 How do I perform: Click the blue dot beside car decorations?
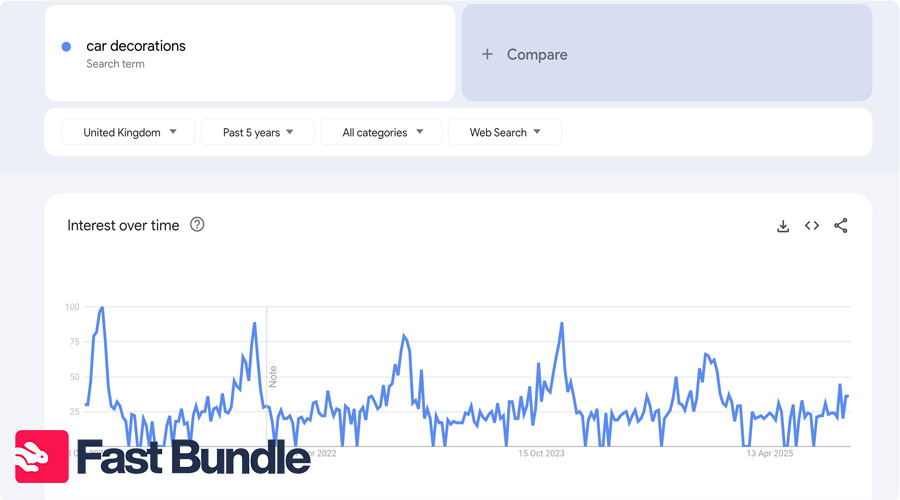(66, 47)
